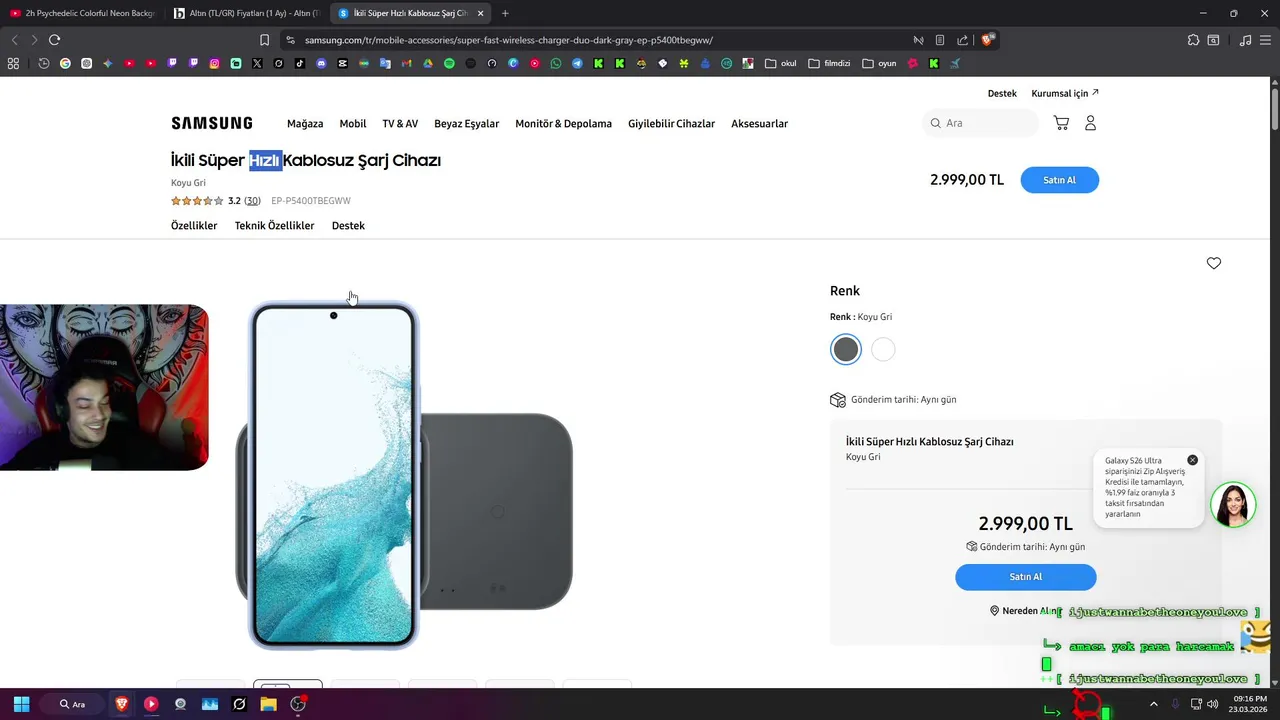The height and width of the screenshot is (720, 1280).
Task: Open the live chat assistant avatar
Action: [x=1233, y=505]
